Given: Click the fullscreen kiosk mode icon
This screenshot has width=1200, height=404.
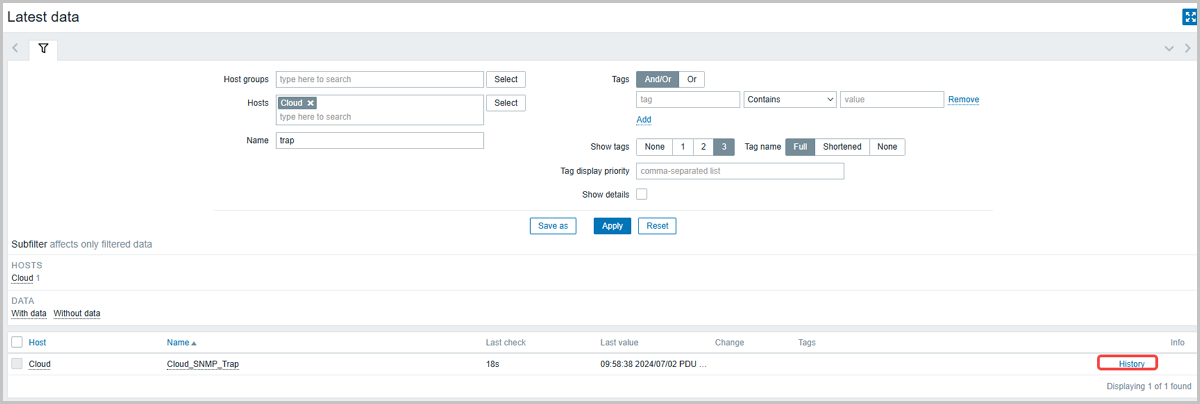Looking at the screenshot, I should click(1190, 17).
